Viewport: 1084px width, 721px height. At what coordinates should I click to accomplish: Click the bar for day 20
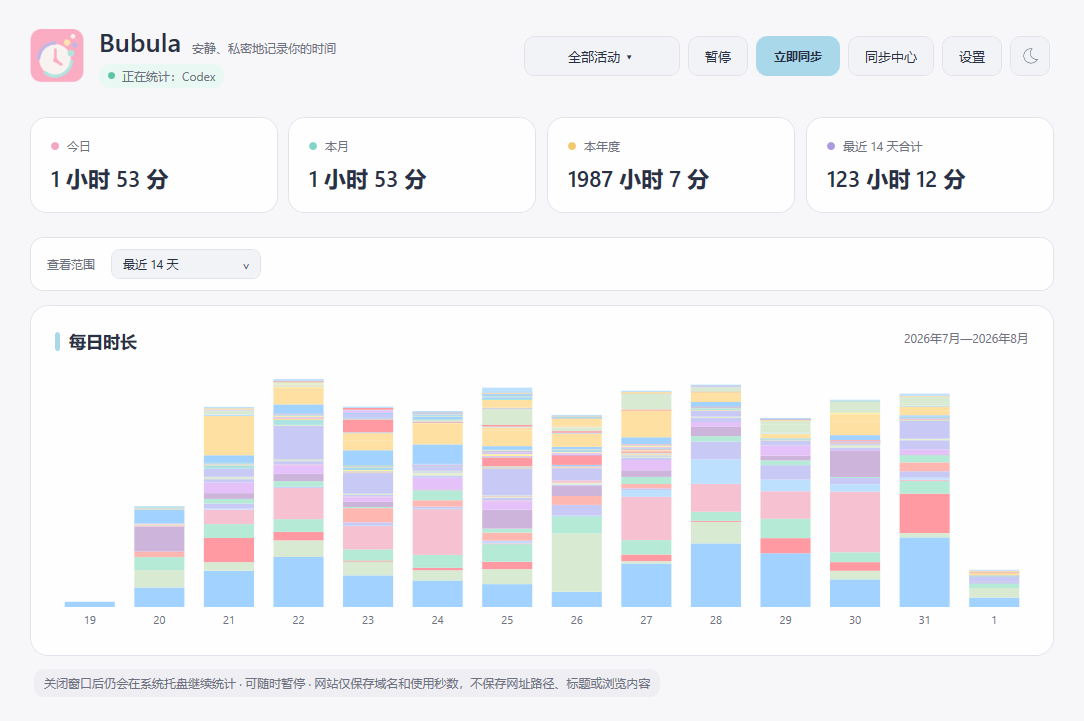pyautogui.click(x=159, y=556)
